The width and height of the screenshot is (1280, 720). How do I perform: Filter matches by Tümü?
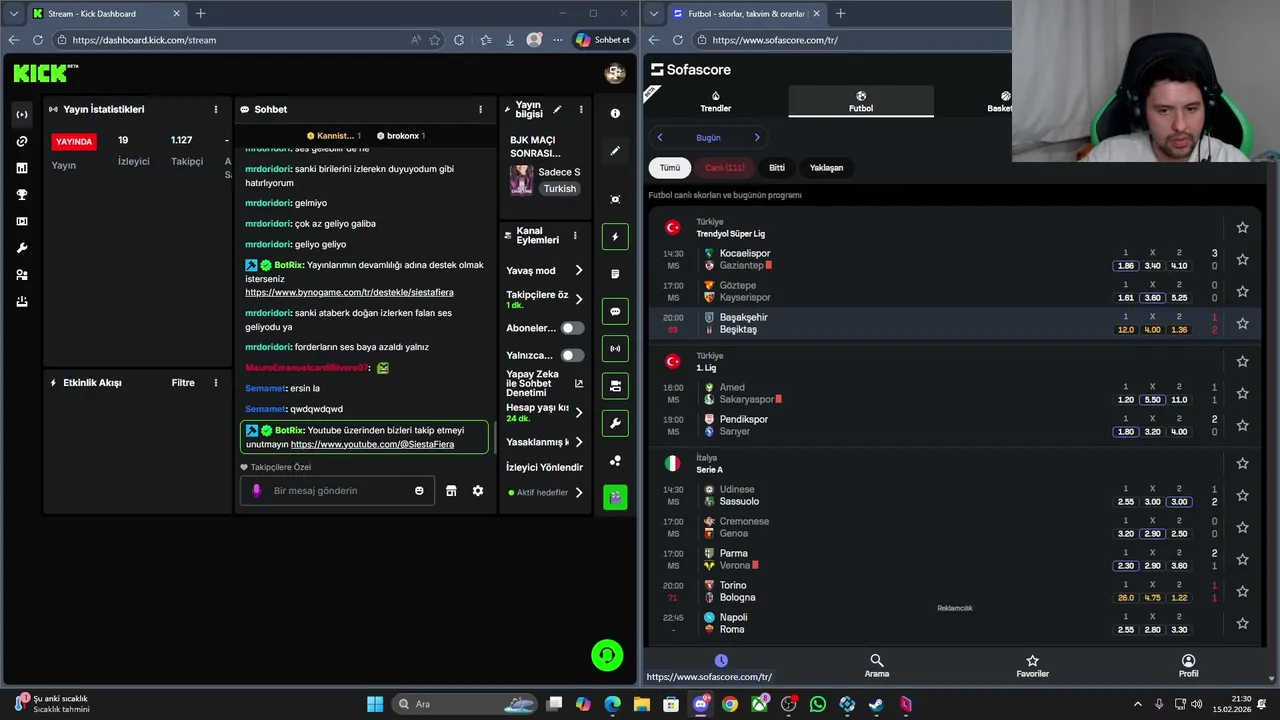coord(669,168)
